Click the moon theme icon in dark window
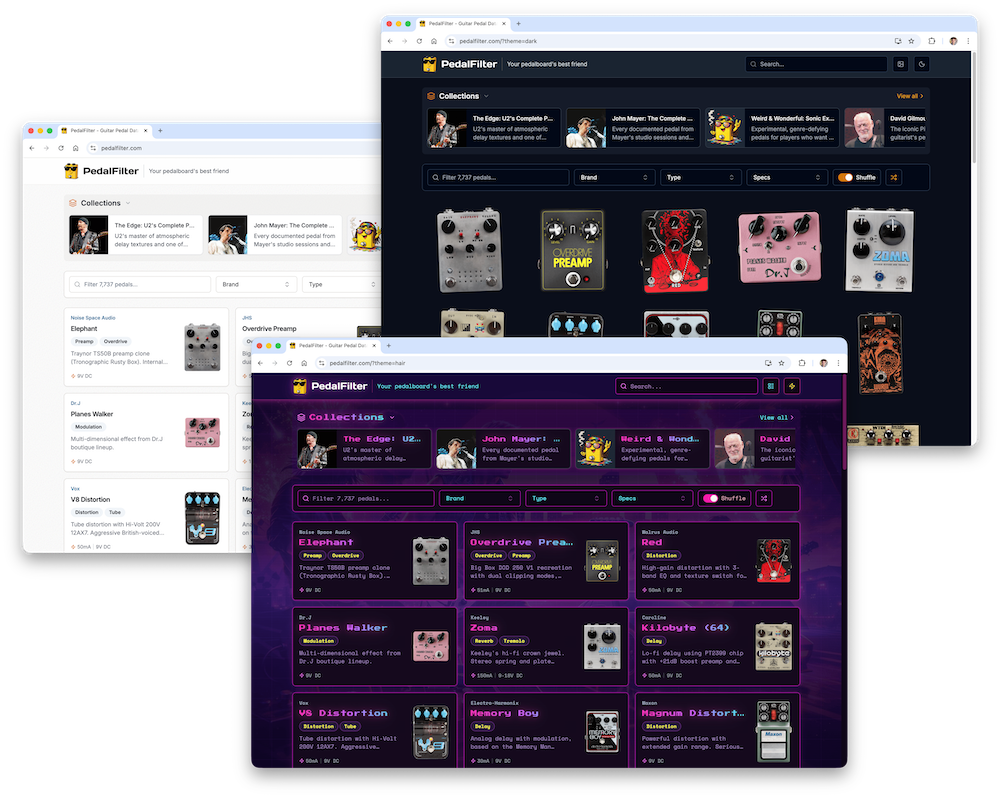The image size is (1000, 798). 922,64
